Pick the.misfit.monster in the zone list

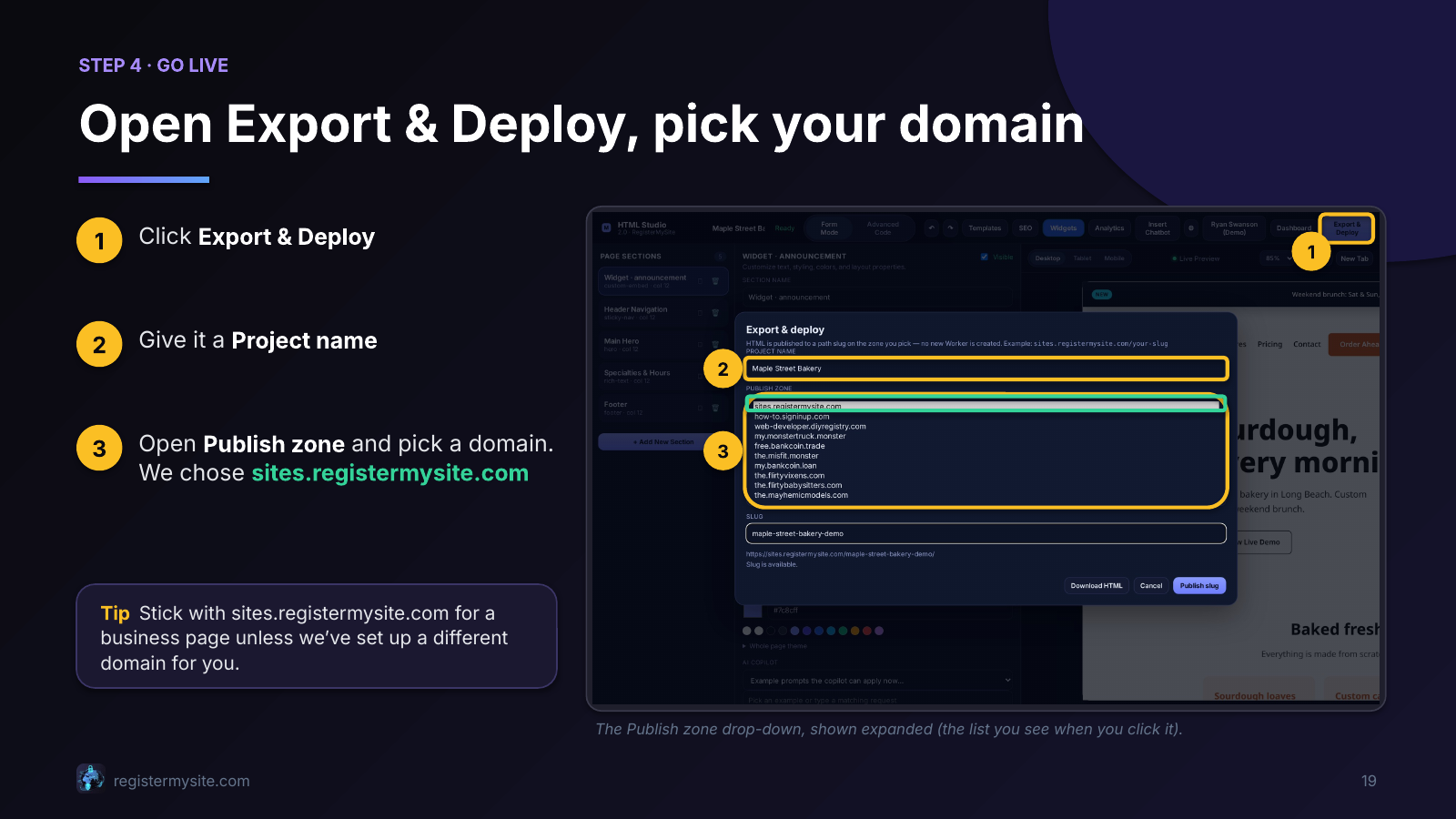click(986, 456)
